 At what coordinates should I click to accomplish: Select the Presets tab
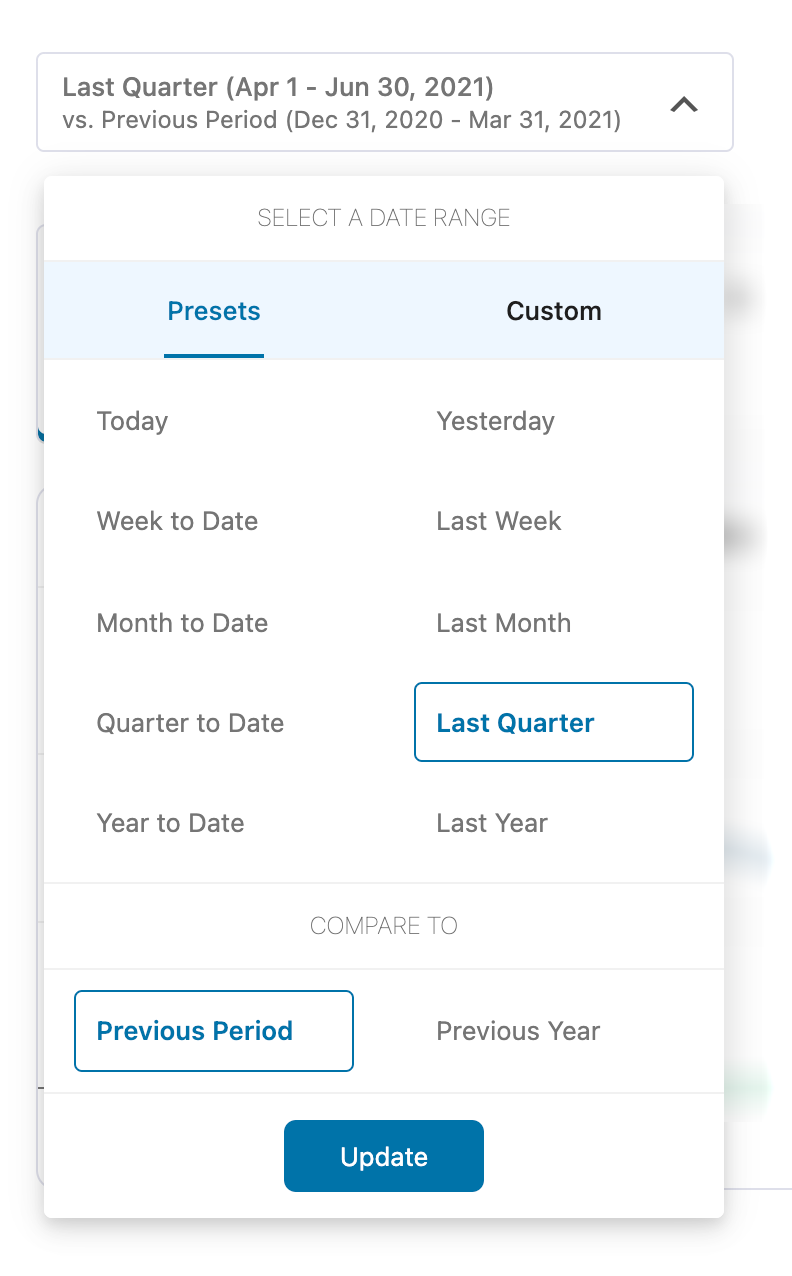(x=213, y=311)
